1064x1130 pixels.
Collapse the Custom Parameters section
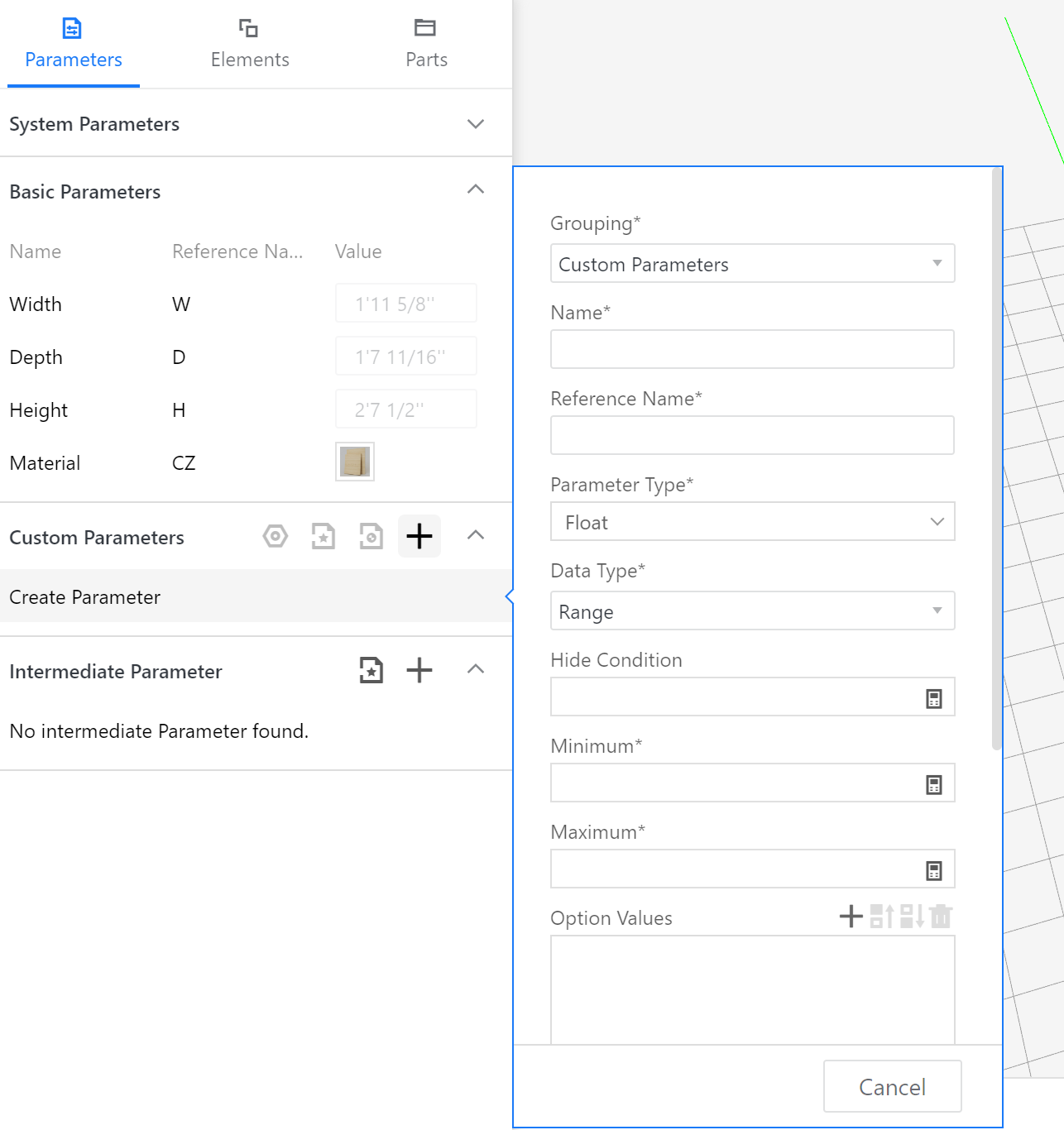476,536
